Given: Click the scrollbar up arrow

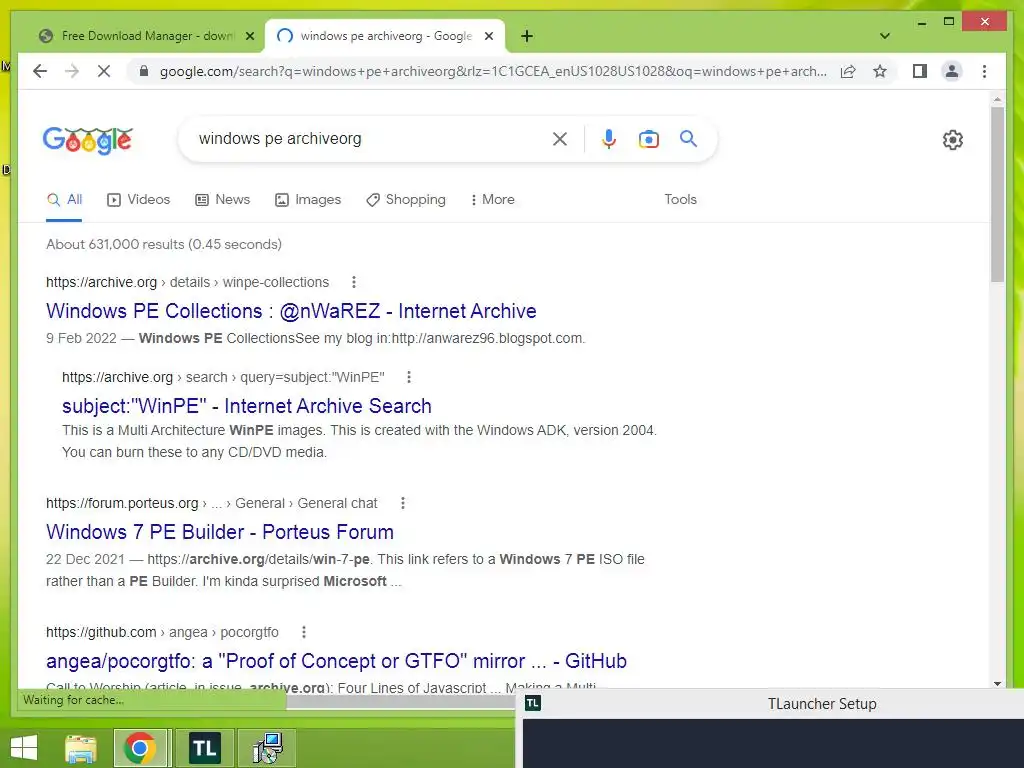Looking at the screenshot, I should click(997, 99).
